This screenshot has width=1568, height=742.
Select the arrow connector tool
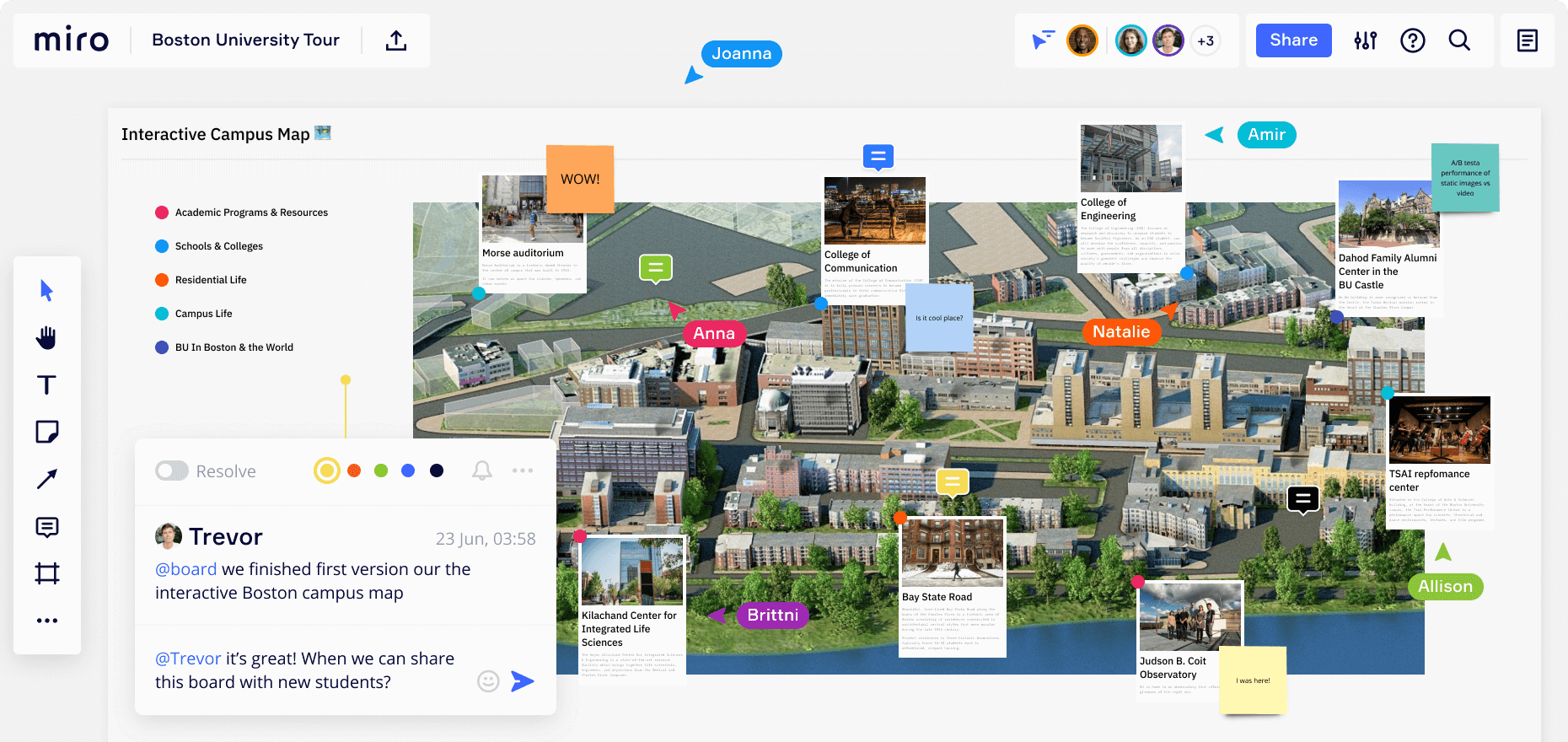47,479
